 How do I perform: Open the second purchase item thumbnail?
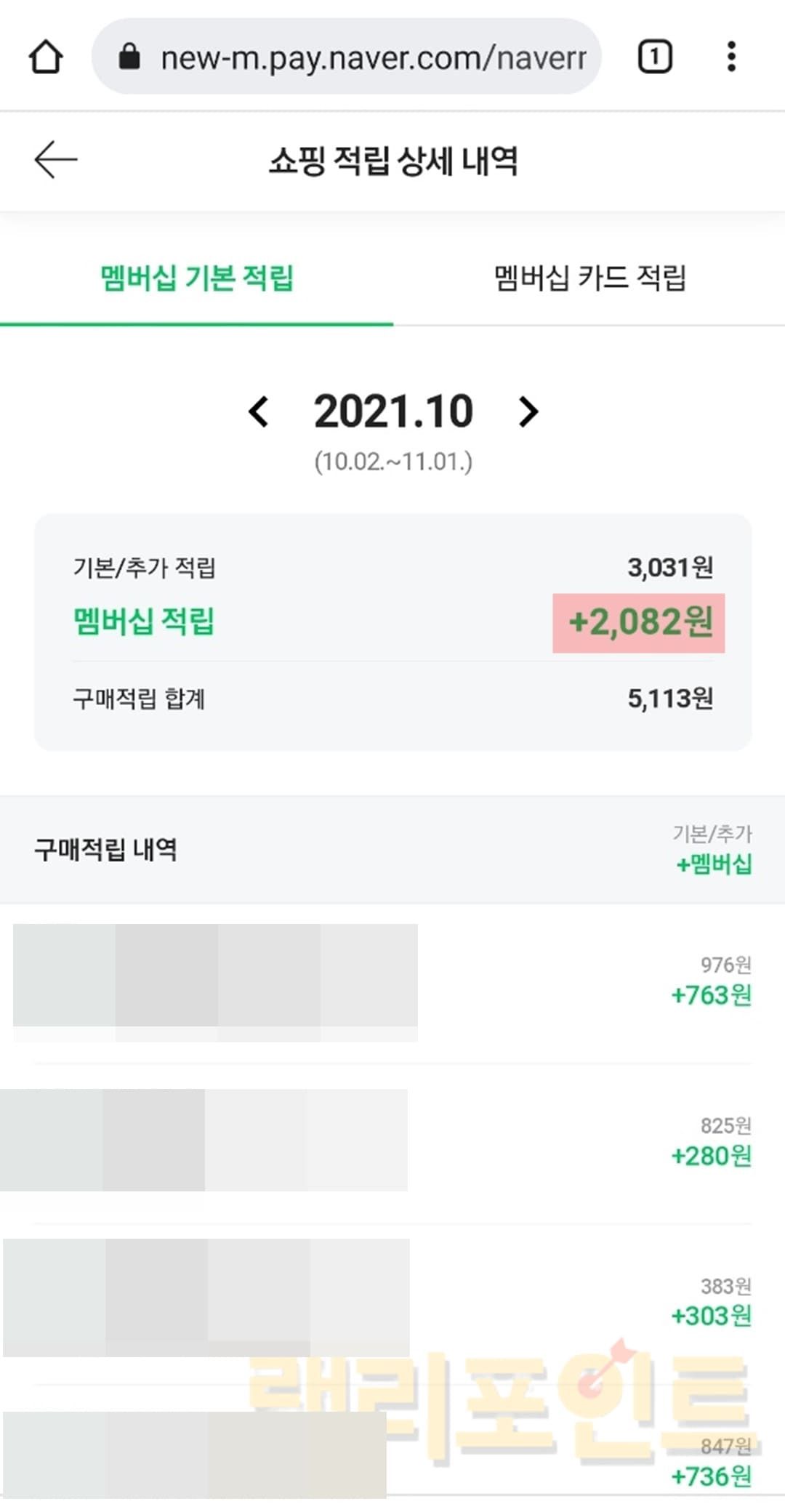point(204,1140)
